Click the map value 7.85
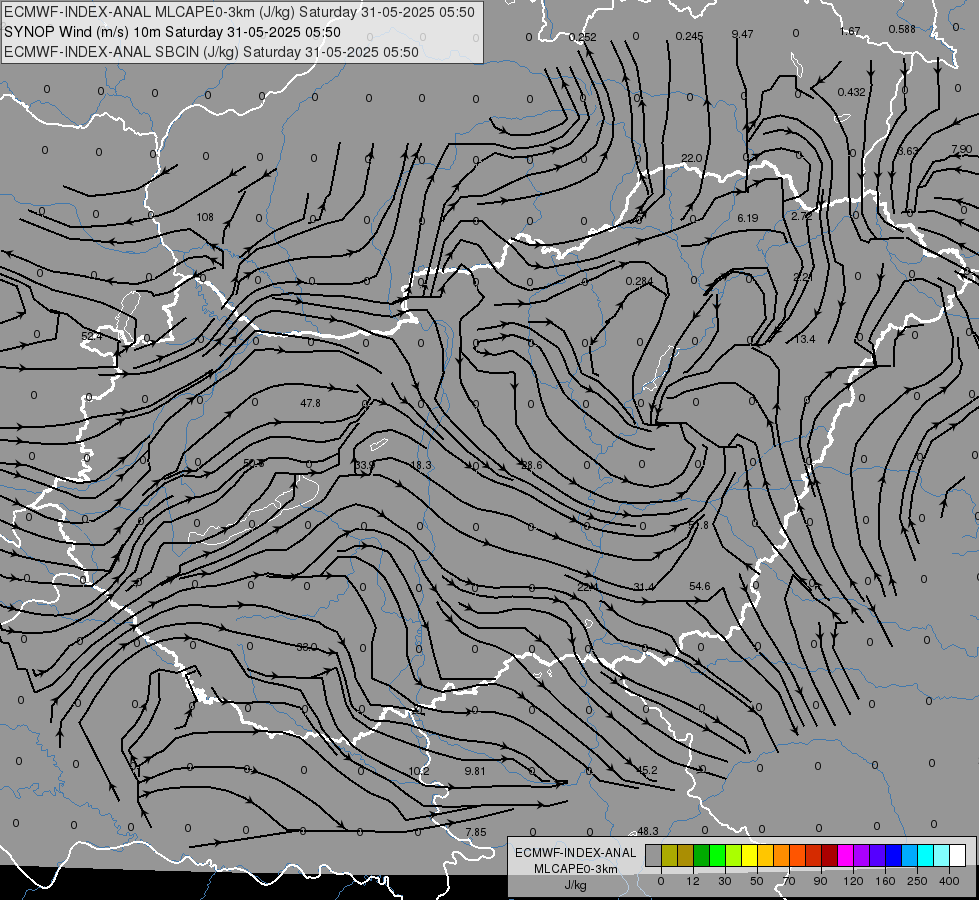Image resolution: width=979 pixels, height=900 pixels. tap(476, 832)
